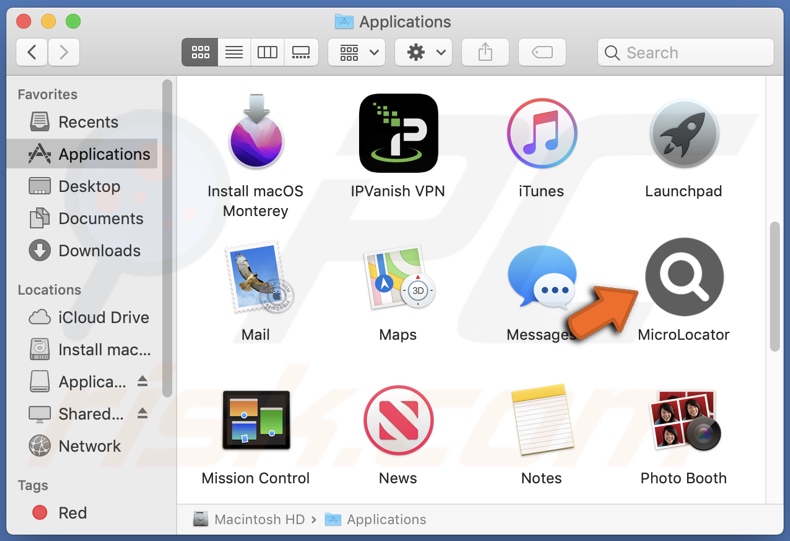The height and width of the screenshot is (541, 790).
Task: Launch the IPVanish VPN application
Action: [398, 133]
